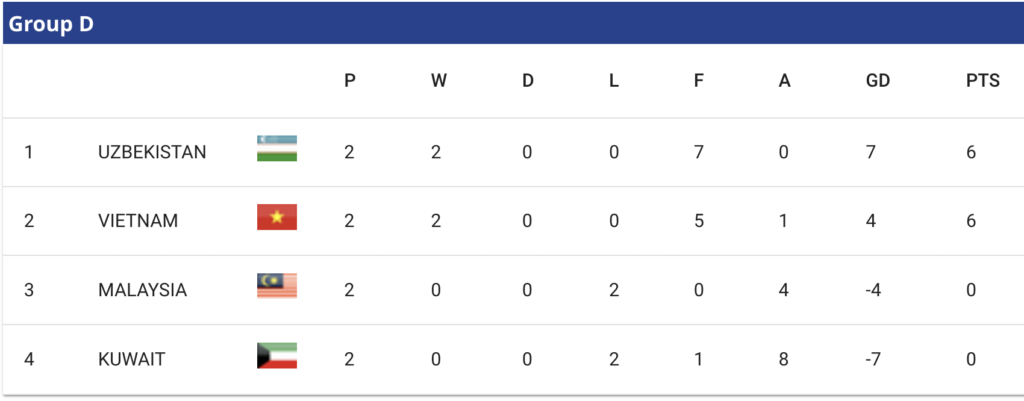Image resolution: width=1024 pixels, height=401 pixels.
Task: Click the Vietnam flag icon
Action: coord(277,217)
